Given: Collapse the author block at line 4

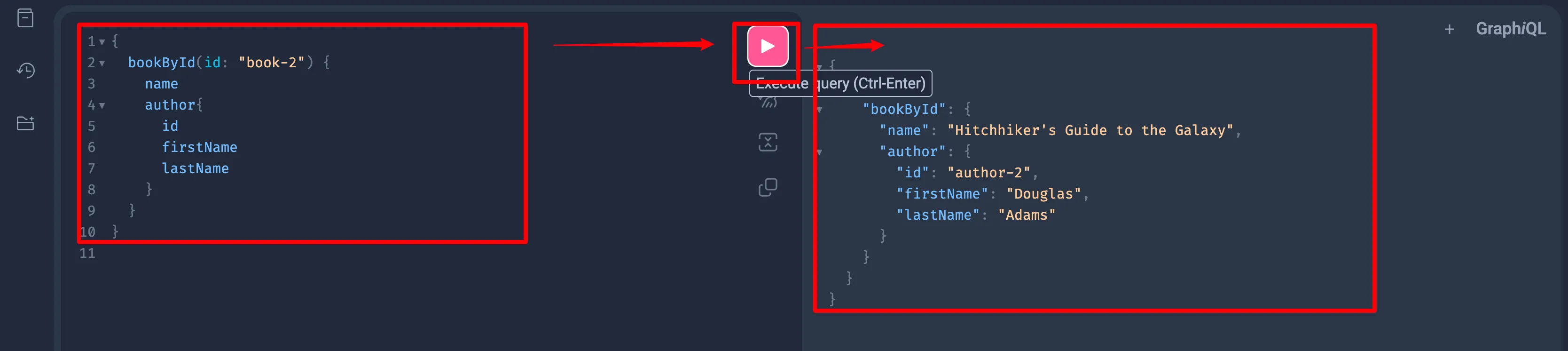Looking at the screenshot, I should 102,105.
